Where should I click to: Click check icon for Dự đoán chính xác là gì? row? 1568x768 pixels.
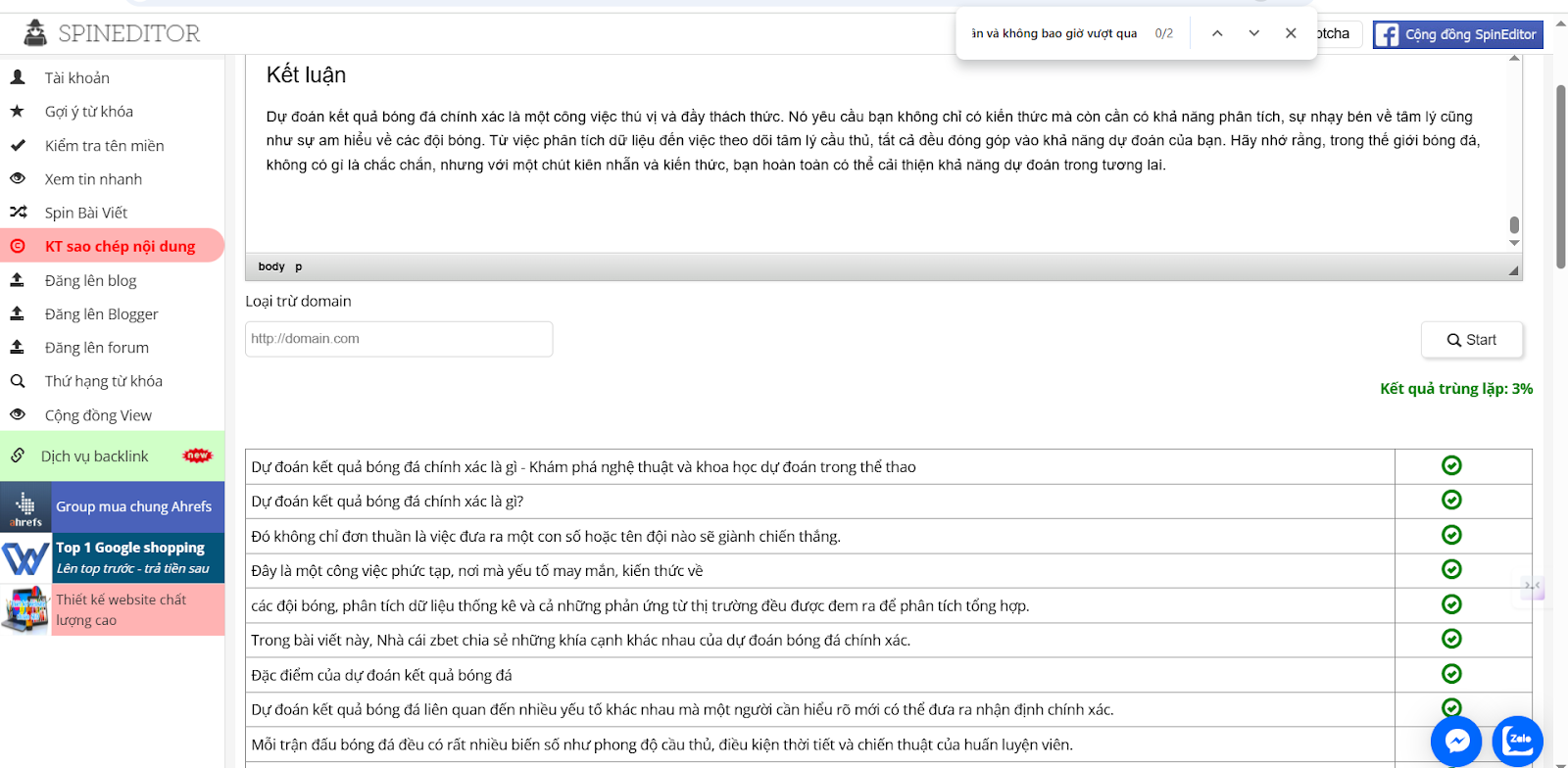click(1451, 500)
